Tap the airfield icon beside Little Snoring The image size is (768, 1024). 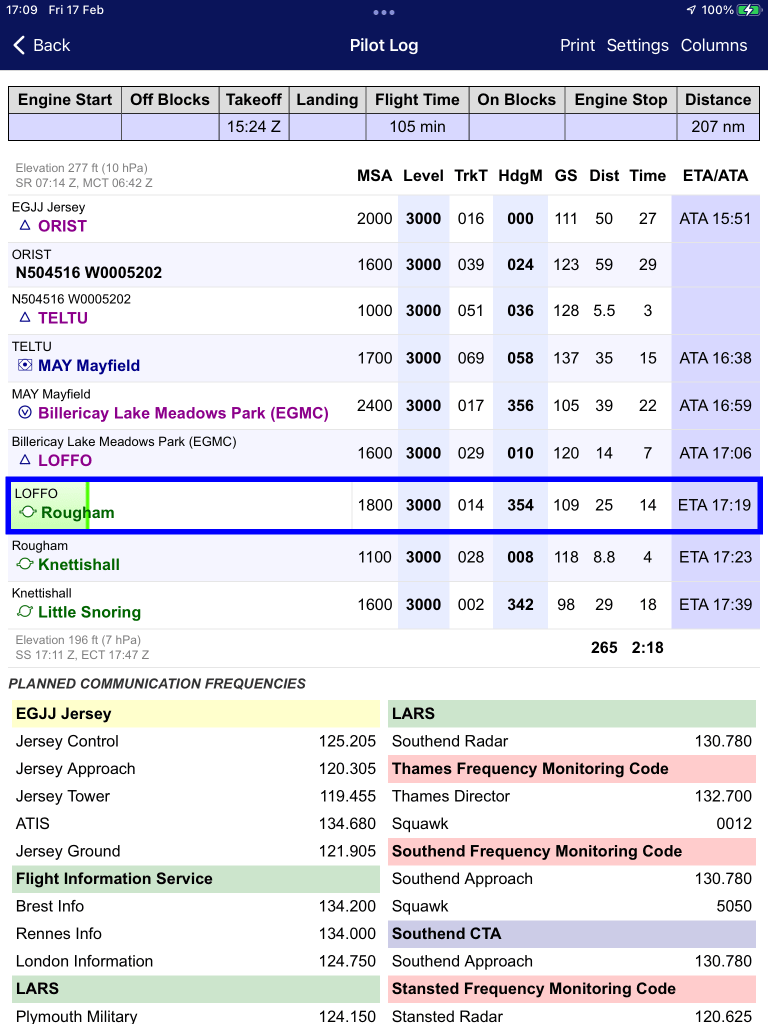[x=25, y=612]
